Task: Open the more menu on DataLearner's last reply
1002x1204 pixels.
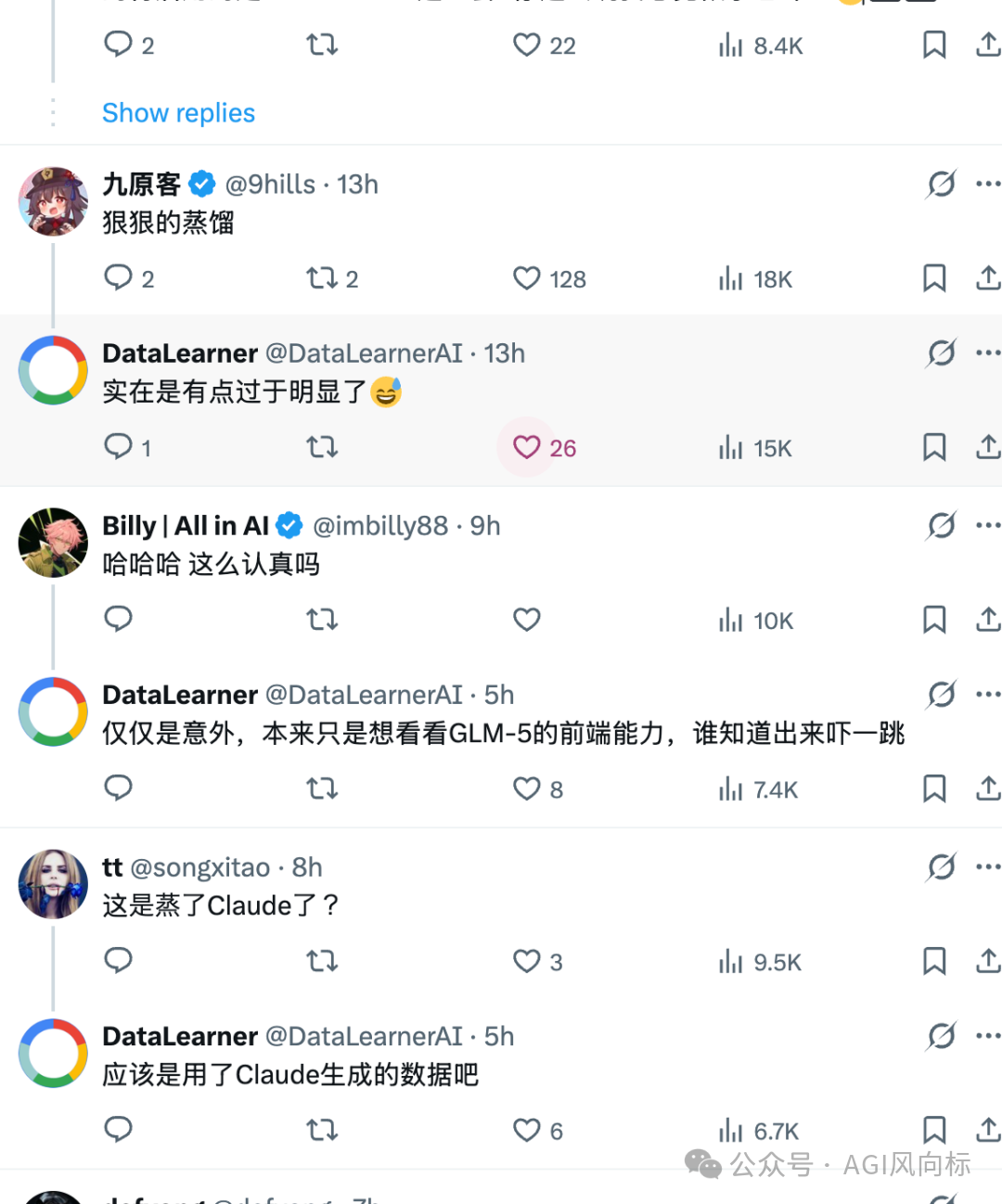Action: pyautogui.click(x=989, y=1035)
